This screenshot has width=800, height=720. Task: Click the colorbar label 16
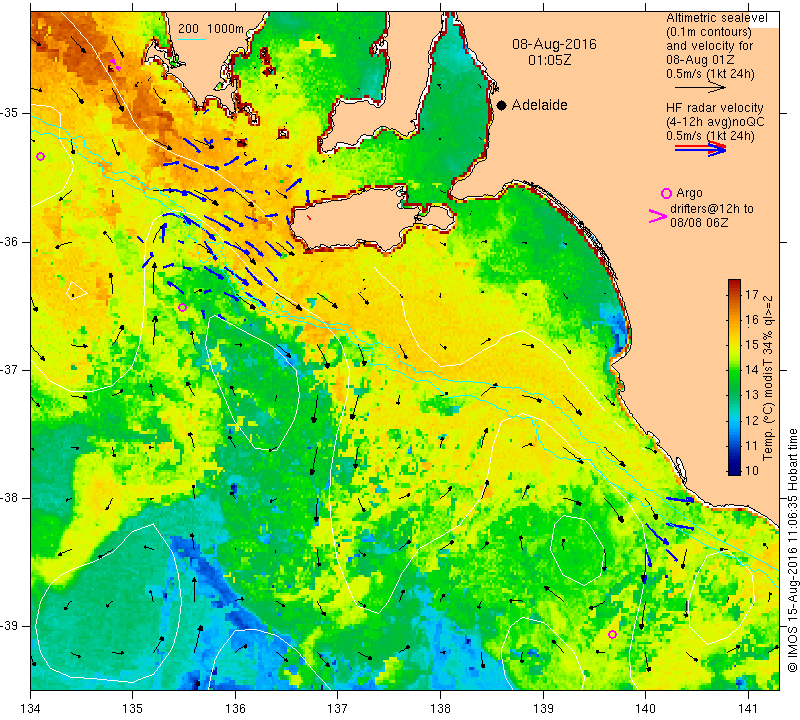tap(752, 319)
